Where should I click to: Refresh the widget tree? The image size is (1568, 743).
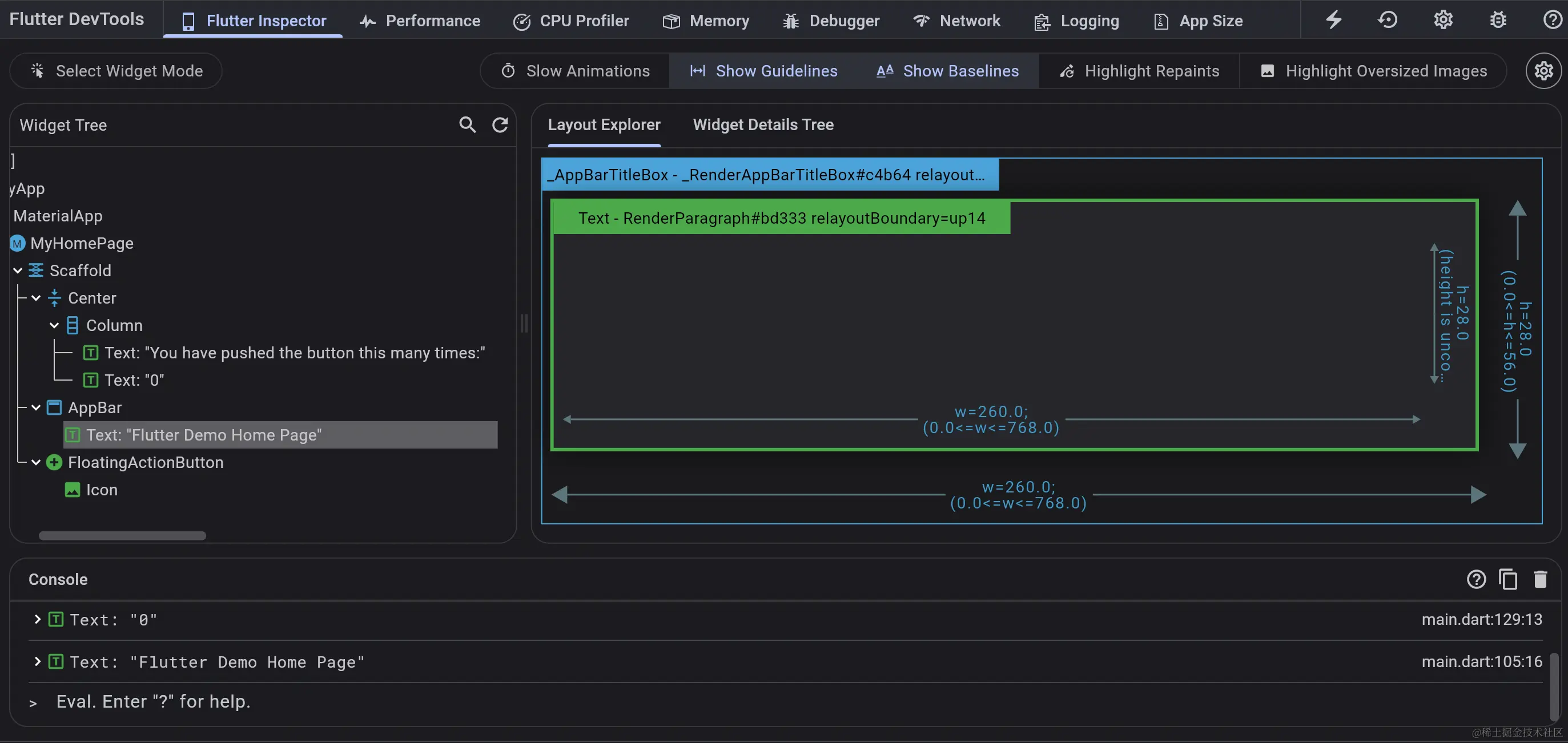(x=500, y=125)
